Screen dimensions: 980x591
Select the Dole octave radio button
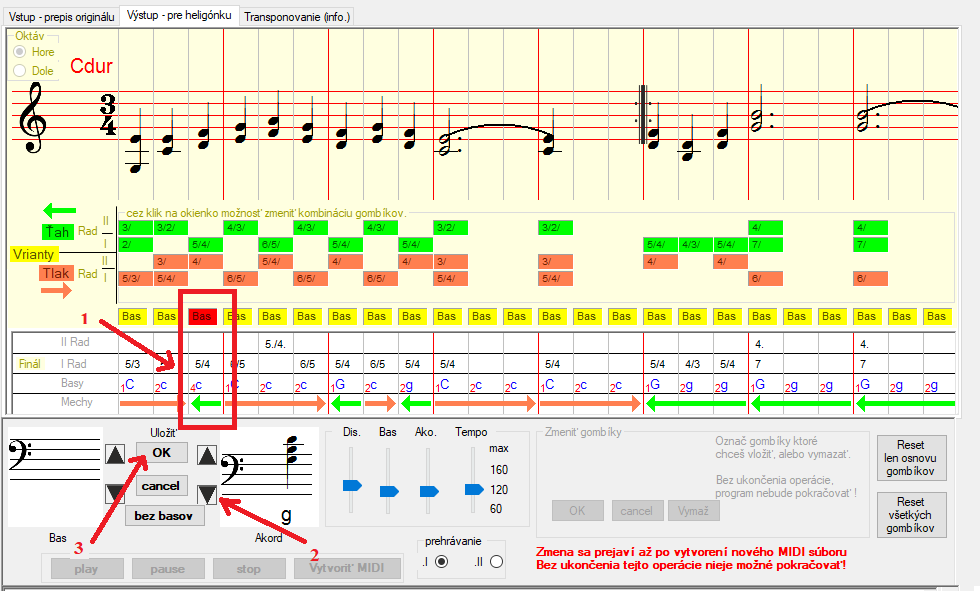[x=20, y=71]
